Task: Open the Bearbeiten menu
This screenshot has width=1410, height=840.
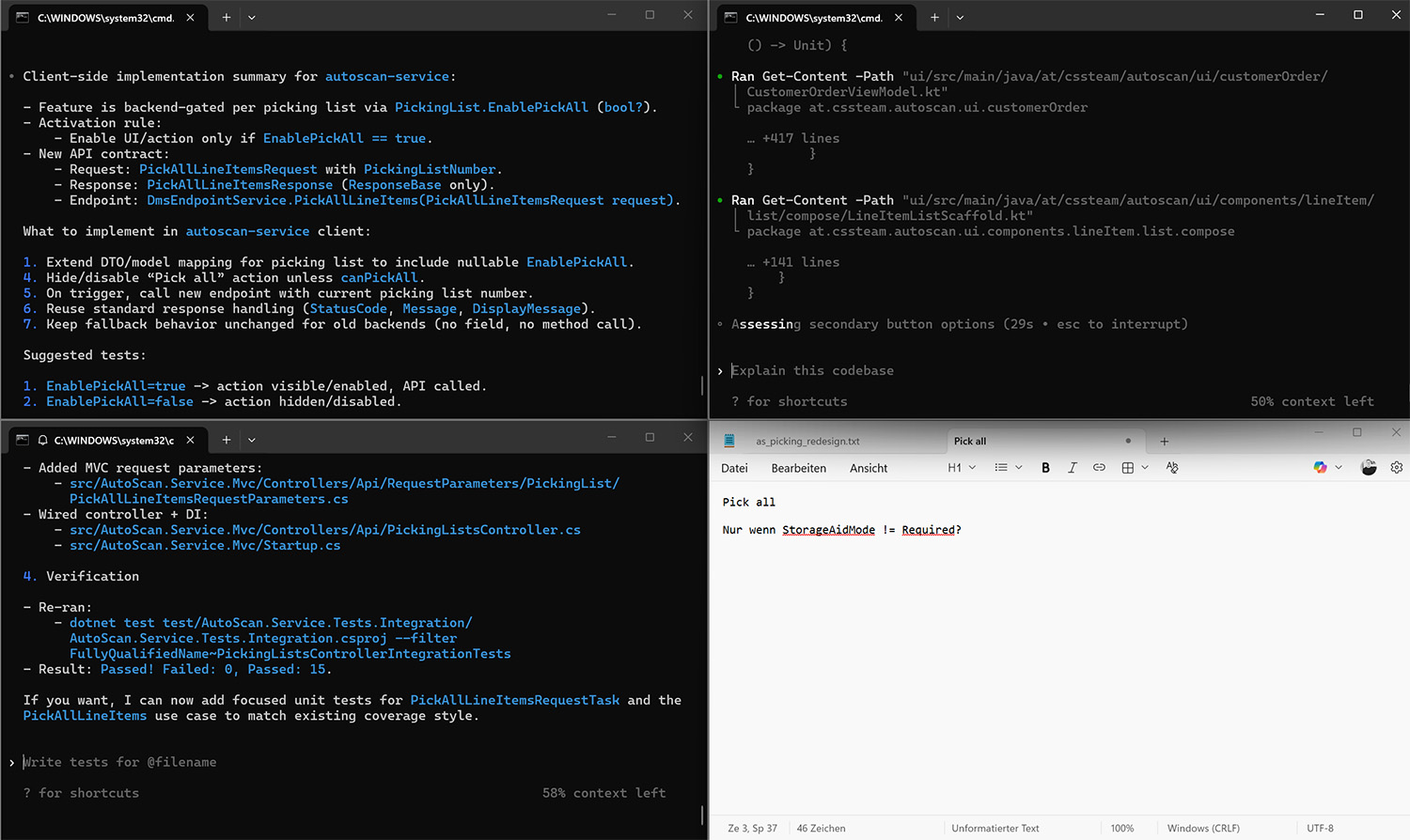Action: (x=798, y=469)
